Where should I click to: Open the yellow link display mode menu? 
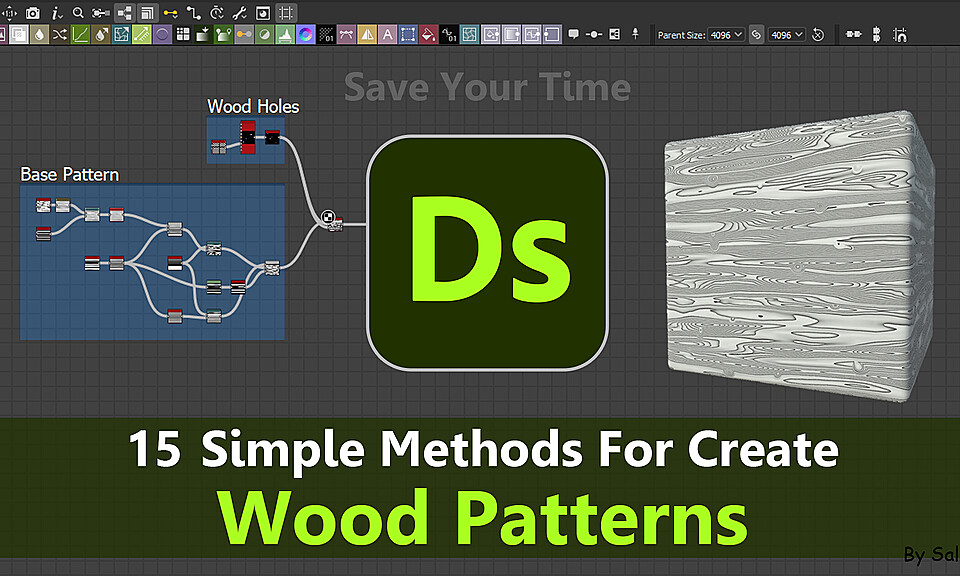(170, 12)
